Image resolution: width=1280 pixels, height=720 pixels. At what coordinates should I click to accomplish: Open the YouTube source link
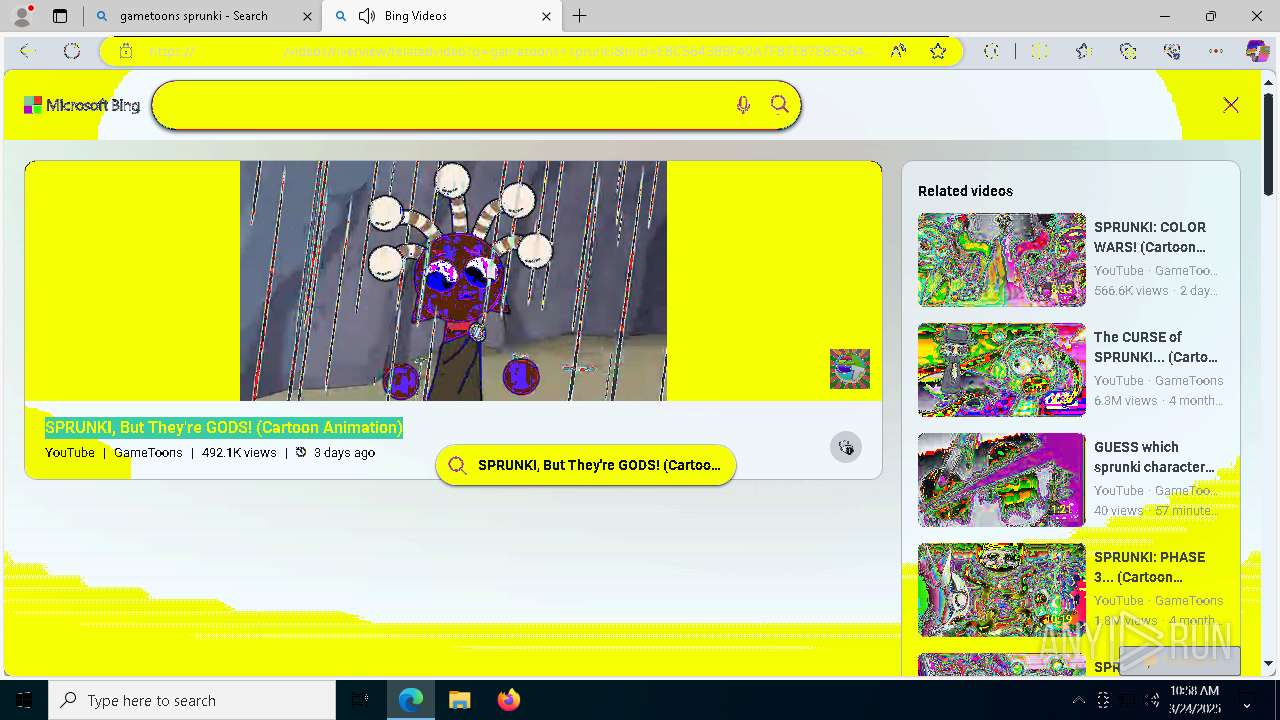point(70,453)
